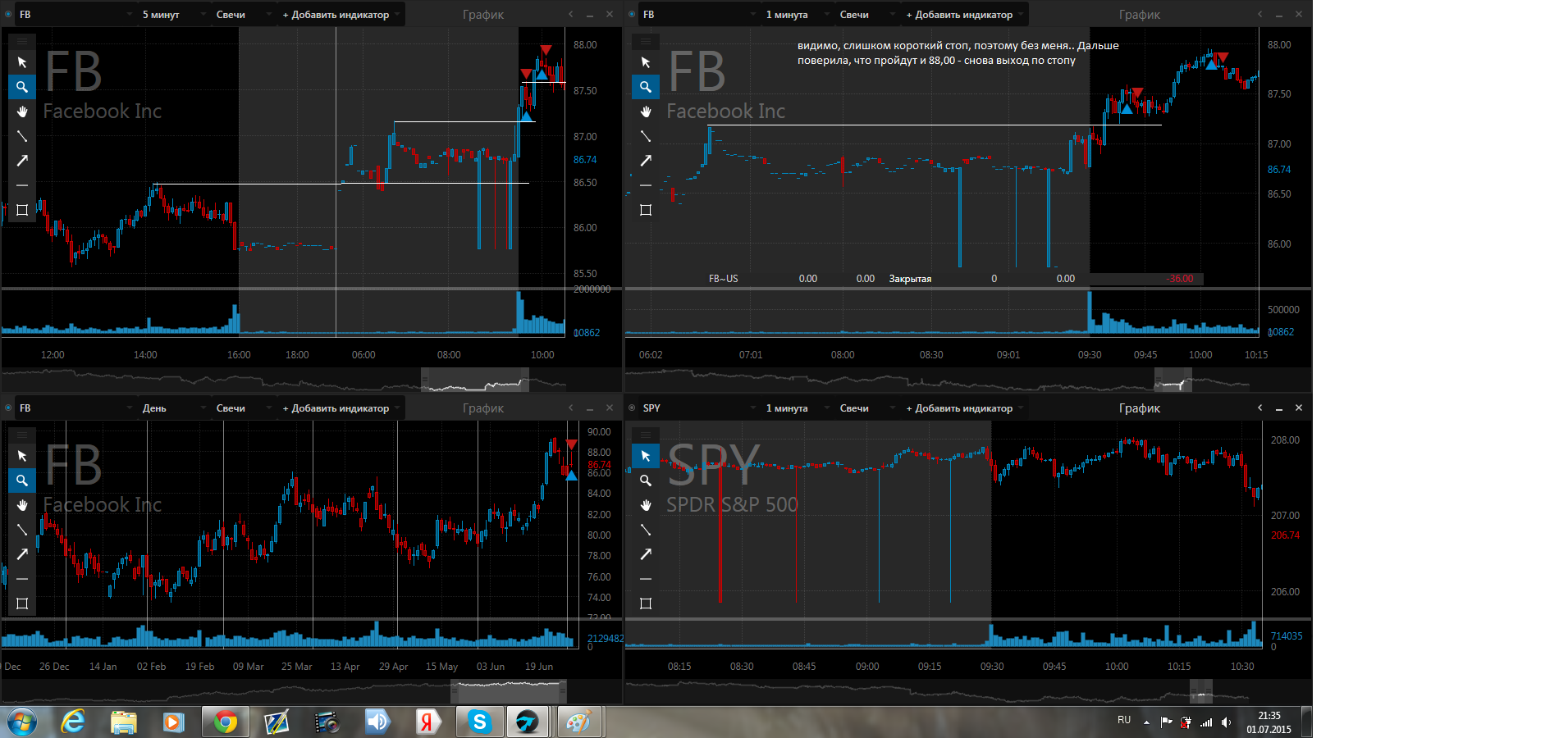The height and width of the screenshot is (747, 1568).
Task: Click the volume icon in the system tray
Action: pos(1226,722)
